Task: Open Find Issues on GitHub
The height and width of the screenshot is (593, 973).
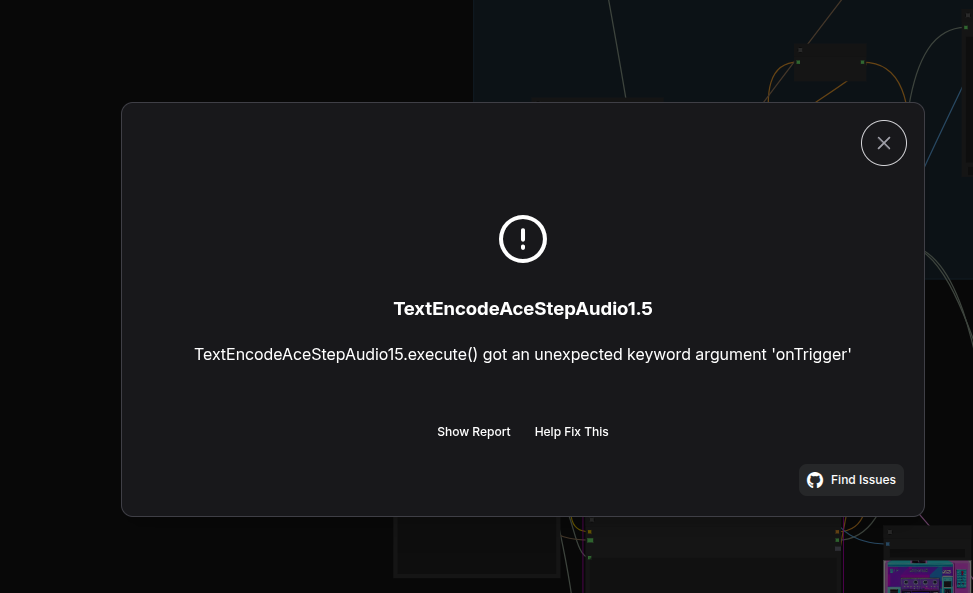Action: click(851, 480)
